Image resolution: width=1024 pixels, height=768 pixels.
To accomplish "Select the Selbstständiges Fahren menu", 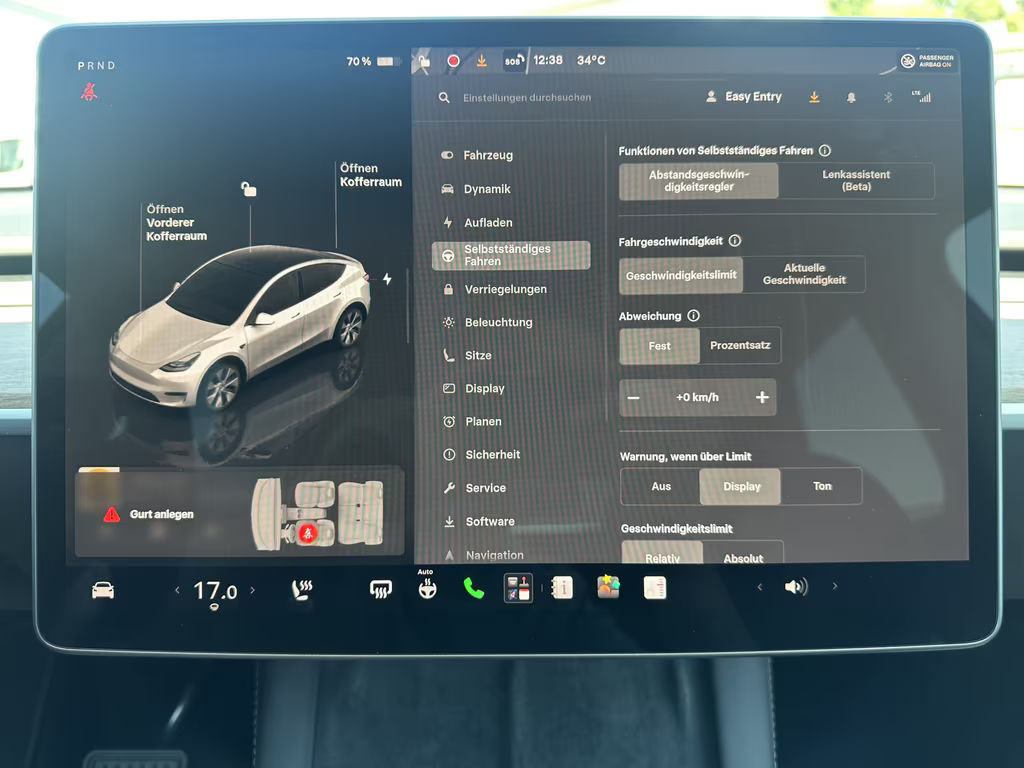I will click(511, 255).
